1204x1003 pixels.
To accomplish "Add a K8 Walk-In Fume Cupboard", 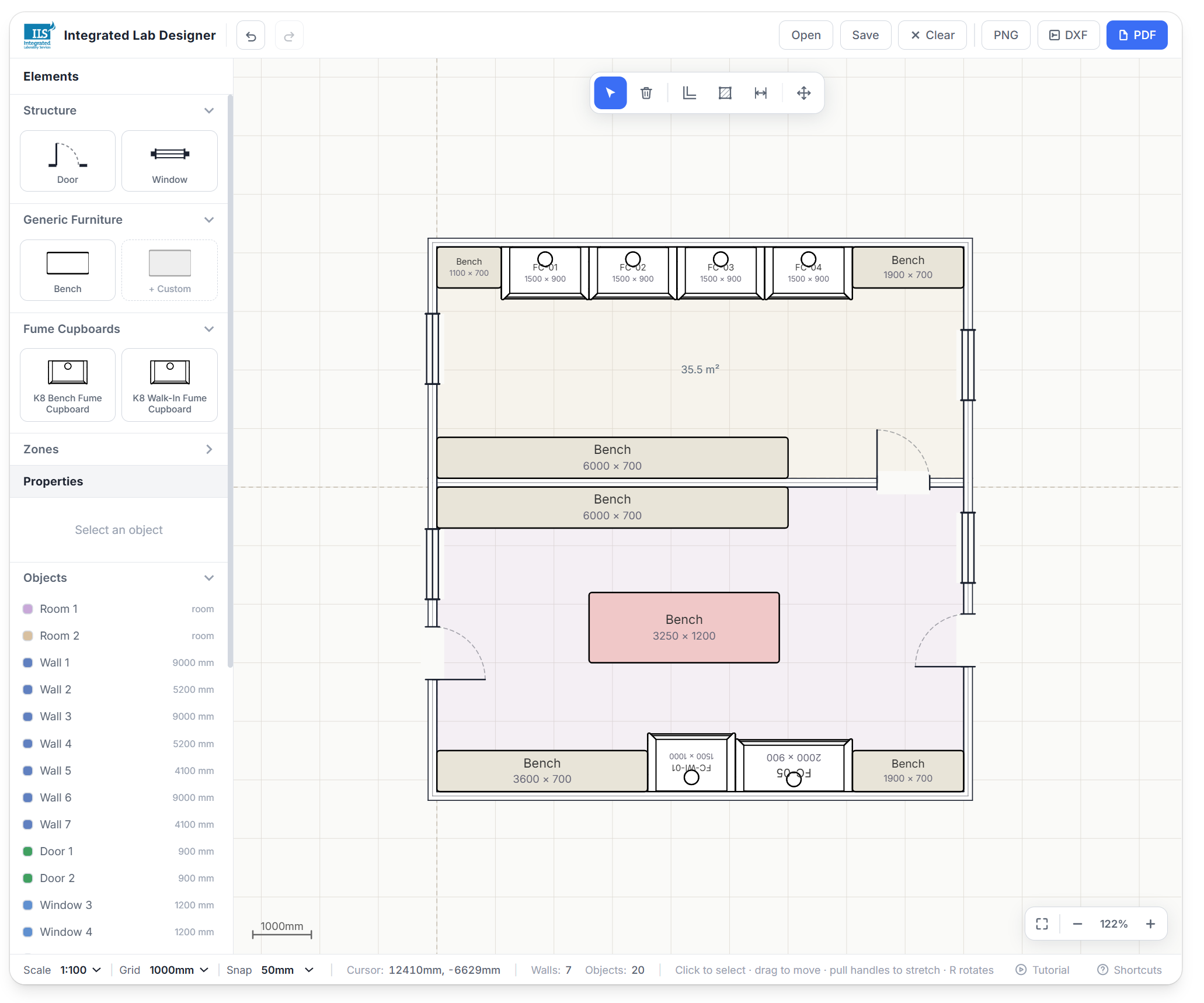I will (x=169, y=384).
